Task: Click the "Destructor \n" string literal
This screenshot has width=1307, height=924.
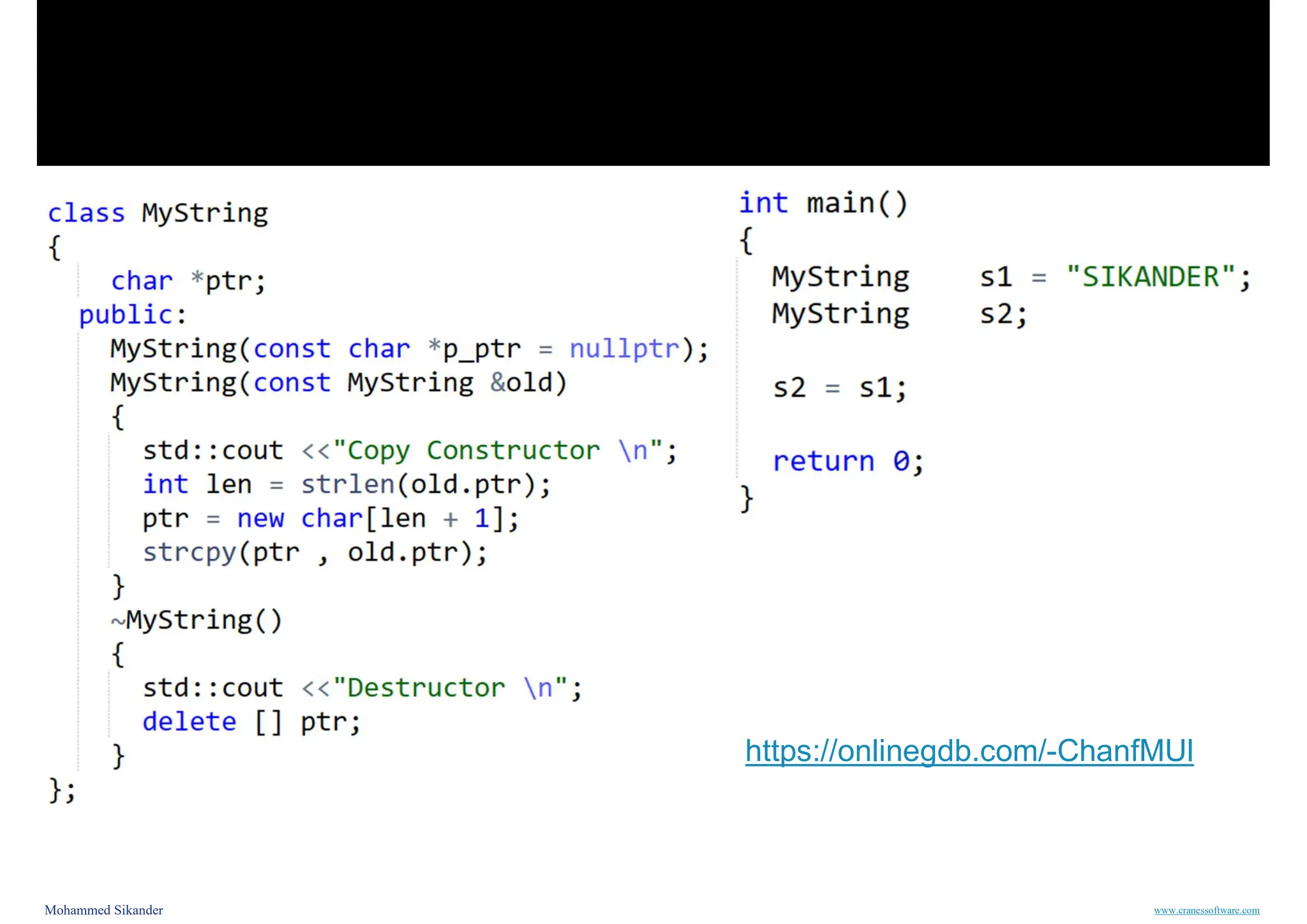Action: [x=450, y=688]
